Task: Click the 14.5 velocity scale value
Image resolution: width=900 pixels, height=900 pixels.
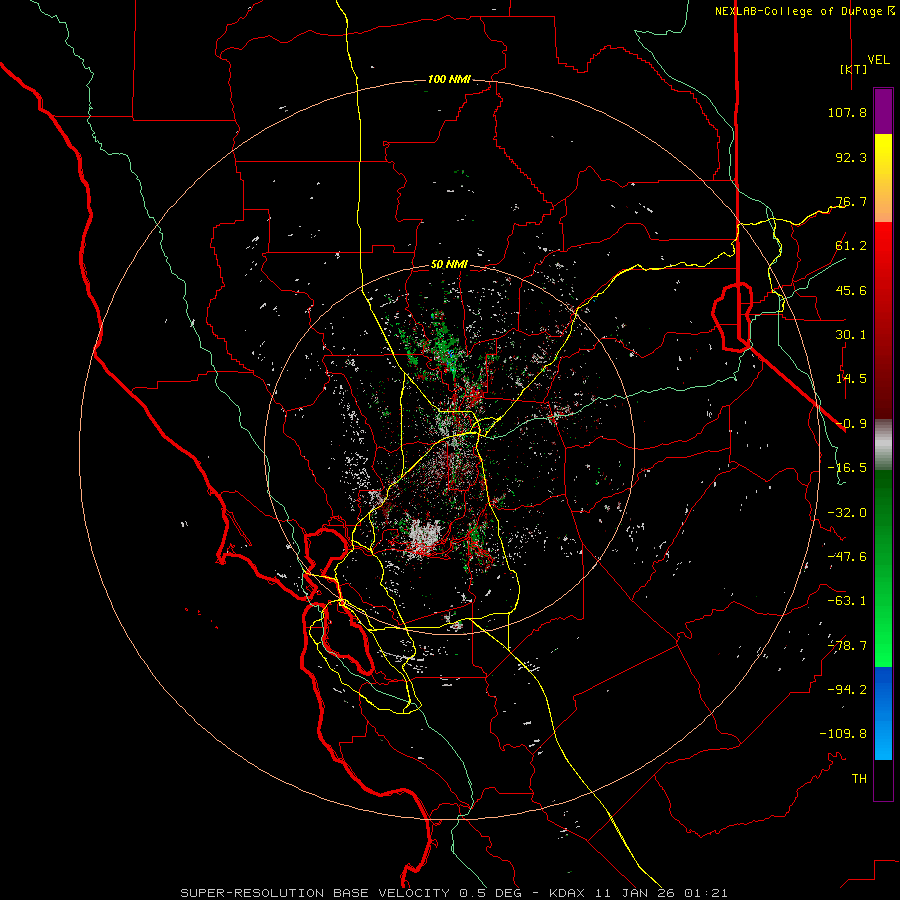Action: point(851,379)
